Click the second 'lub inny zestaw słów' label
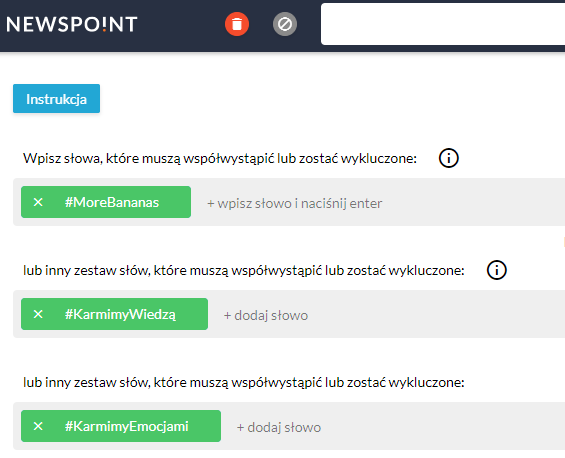Screen dimensions: 565x458 pyautogui.click(x=244, y=270)
